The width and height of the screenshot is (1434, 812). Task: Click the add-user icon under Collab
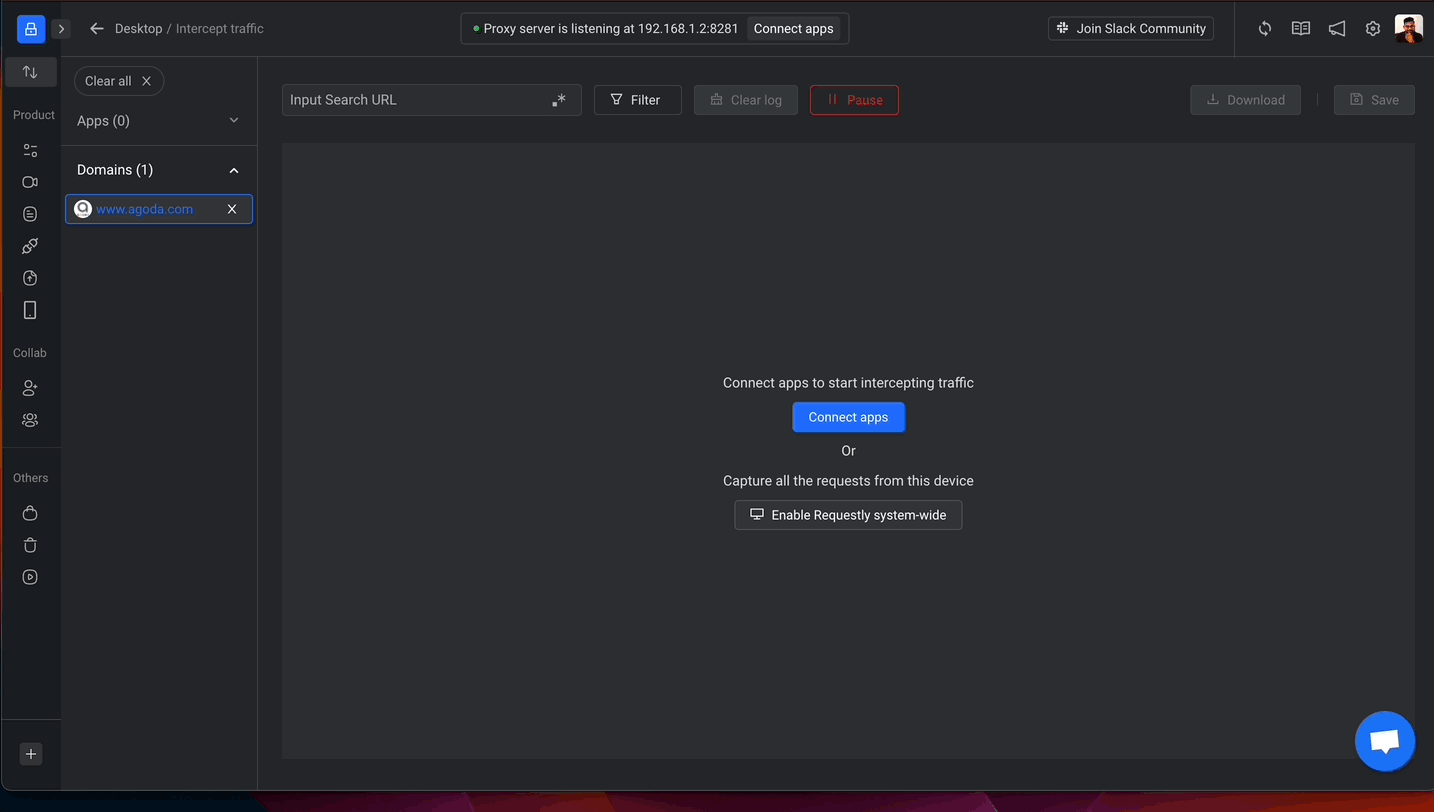(x=30, y=388)
